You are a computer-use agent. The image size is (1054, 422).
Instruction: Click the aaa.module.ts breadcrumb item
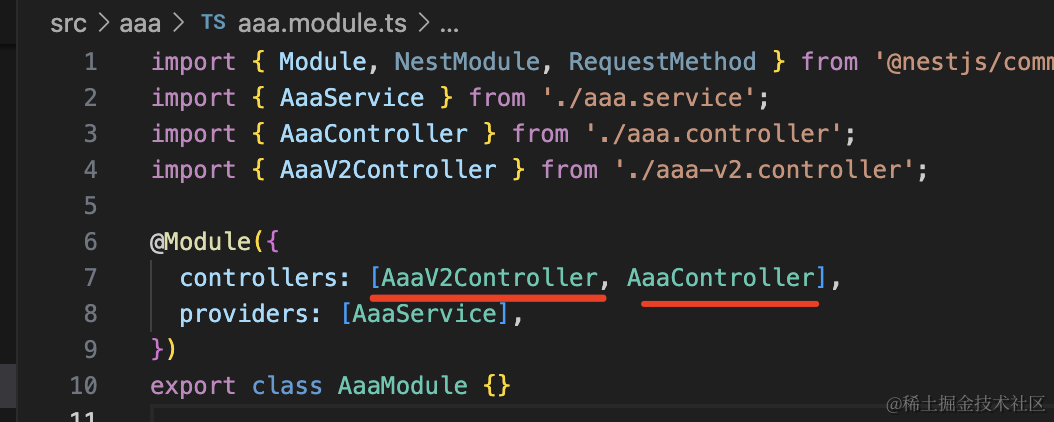pos(319,22)
